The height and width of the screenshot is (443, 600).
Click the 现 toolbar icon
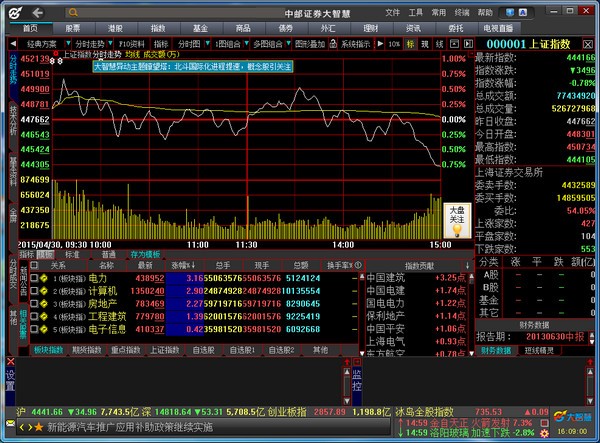[x=425, y=44]
